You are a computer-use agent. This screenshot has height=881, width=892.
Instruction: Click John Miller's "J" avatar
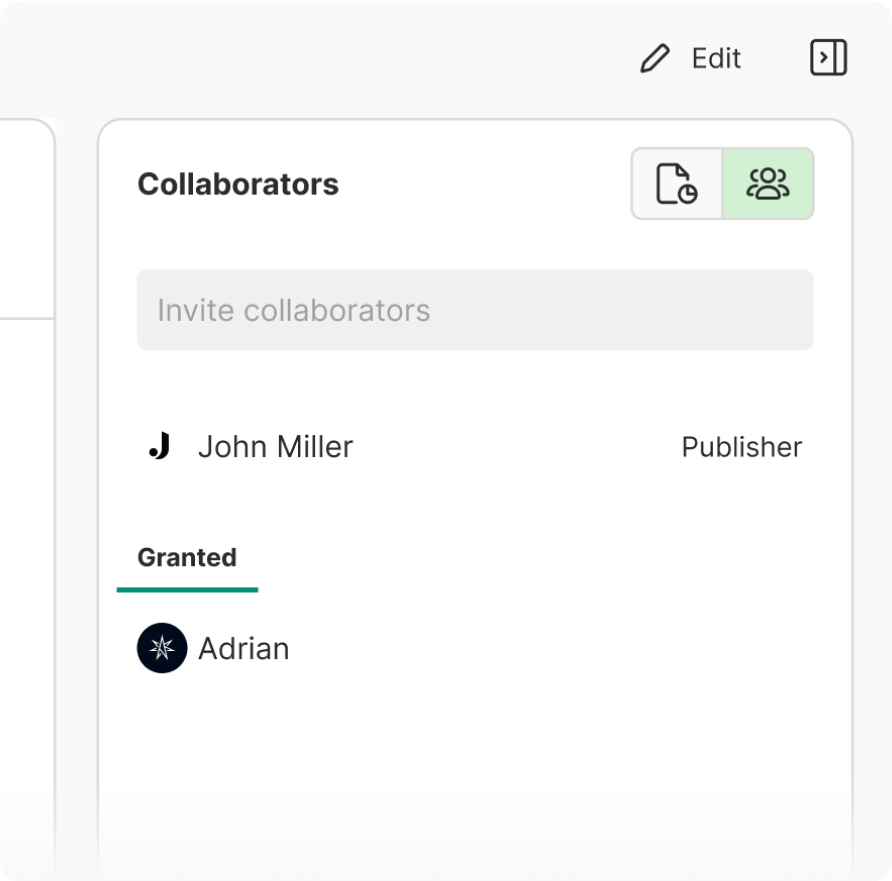[x=160, y=447]
